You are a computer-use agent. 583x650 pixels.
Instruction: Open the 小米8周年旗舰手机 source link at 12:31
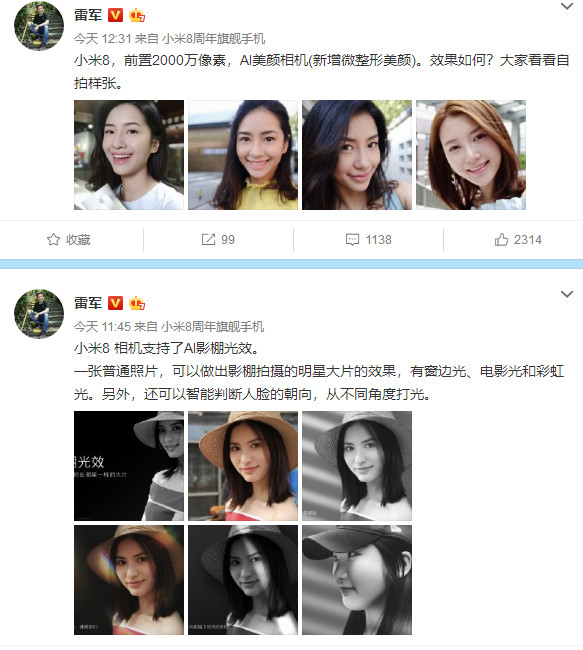click(213, 39)
